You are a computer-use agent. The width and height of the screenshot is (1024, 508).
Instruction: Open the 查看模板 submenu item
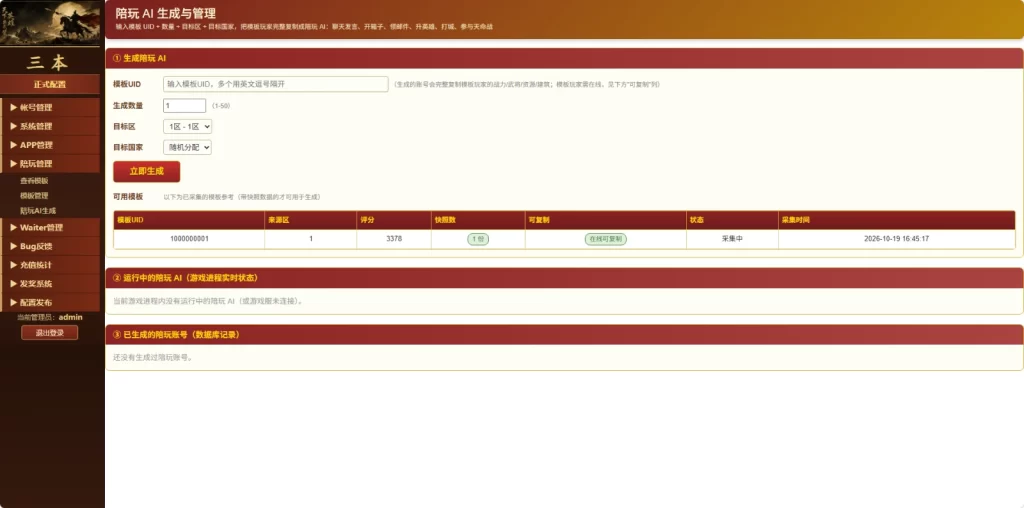(34, 181)
